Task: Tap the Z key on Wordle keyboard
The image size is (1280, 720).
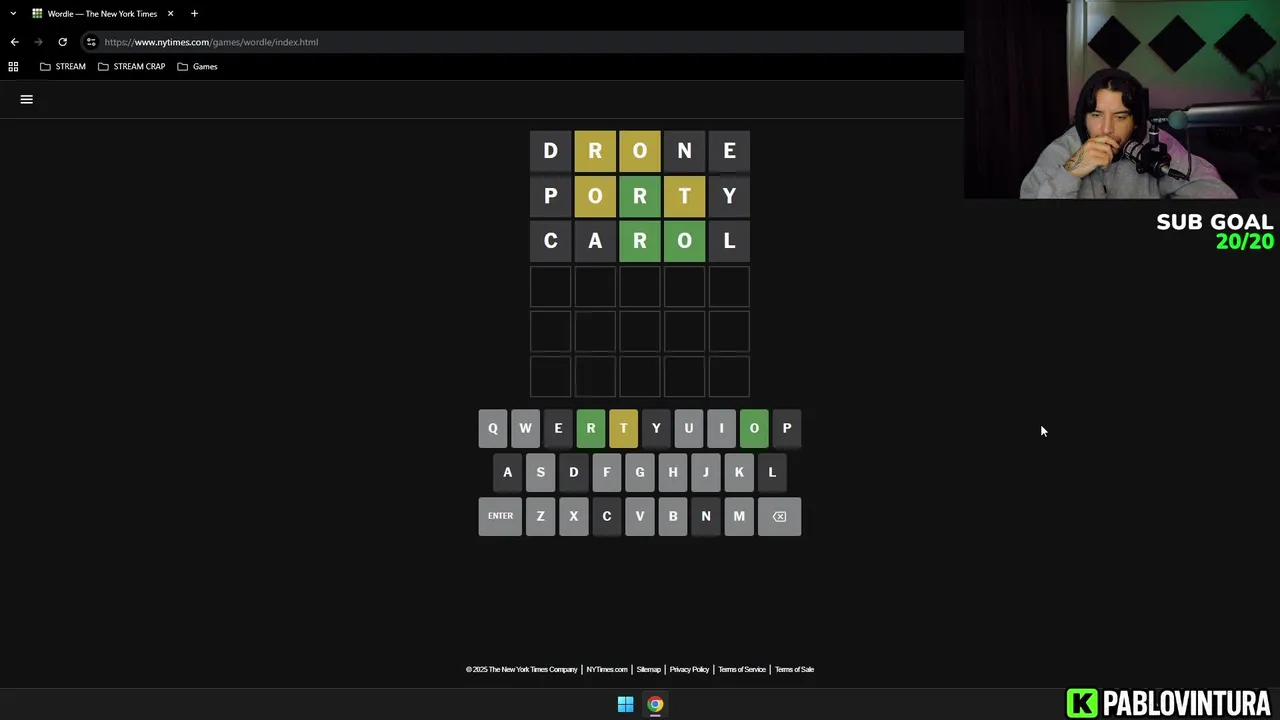Action: pyautogui.click(x=540, y=516)
